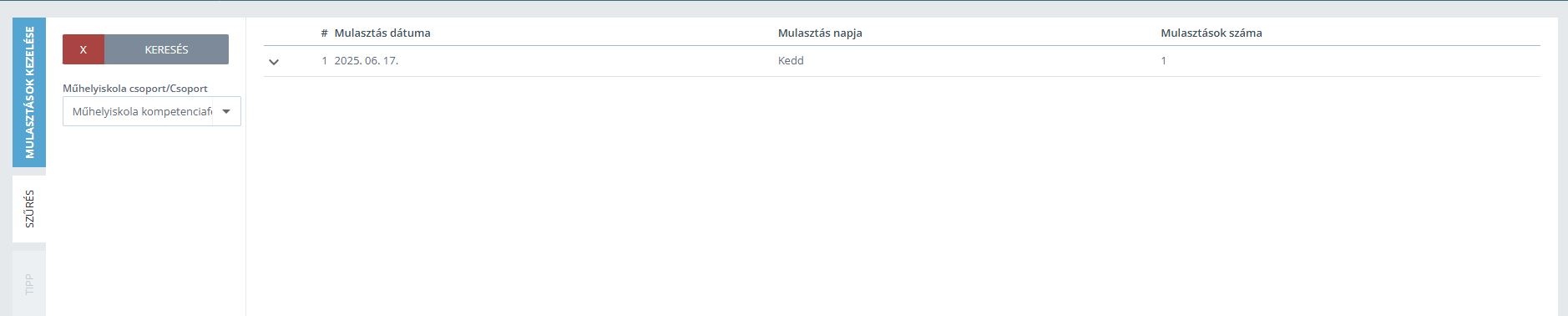This screenshot has height=316, width=1568.
Task: Click the empty filter panel space under the dropdown
Action: (x=146, y=222)
